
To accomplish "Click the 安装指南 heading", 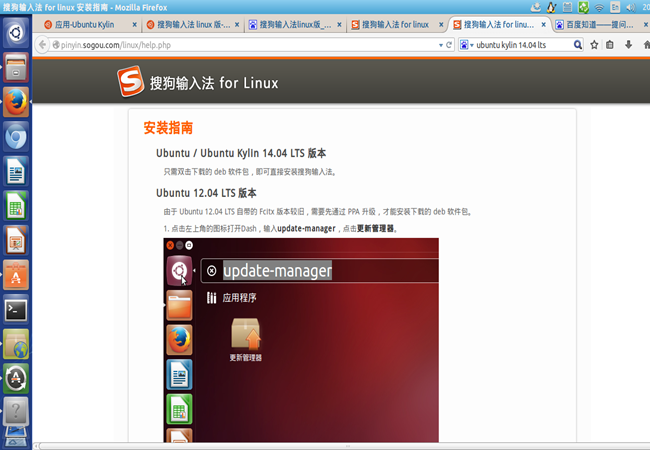I will [168, 128].
